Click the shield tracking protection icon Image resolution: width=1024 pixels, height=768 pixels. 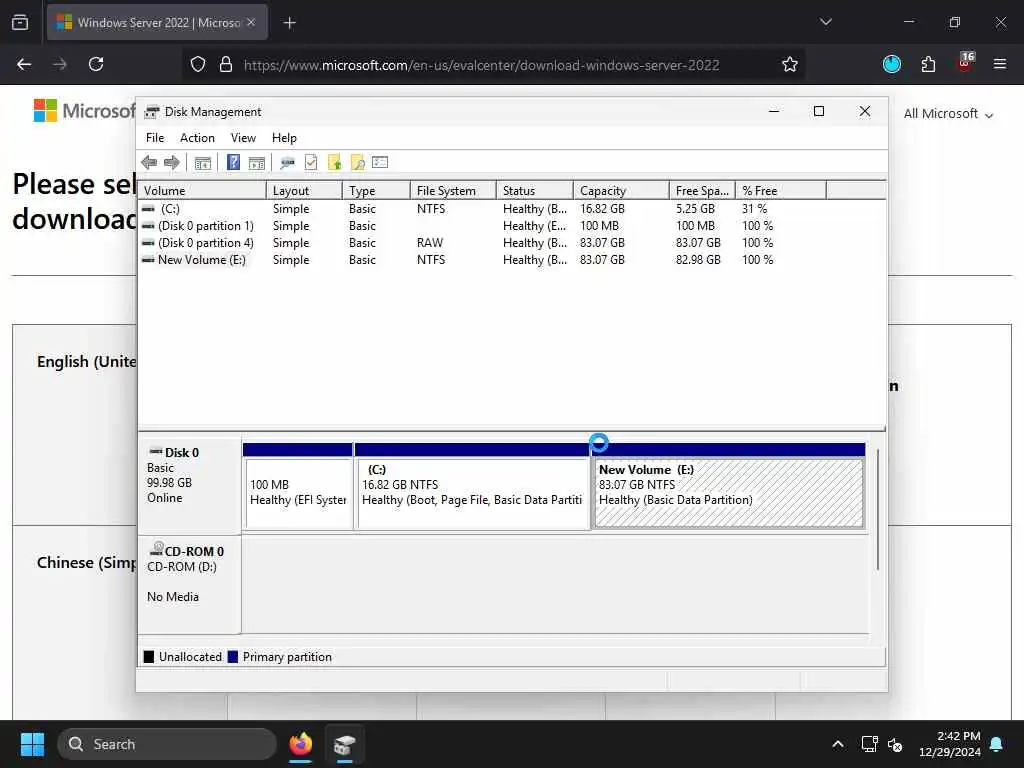[x=198, y=64]
